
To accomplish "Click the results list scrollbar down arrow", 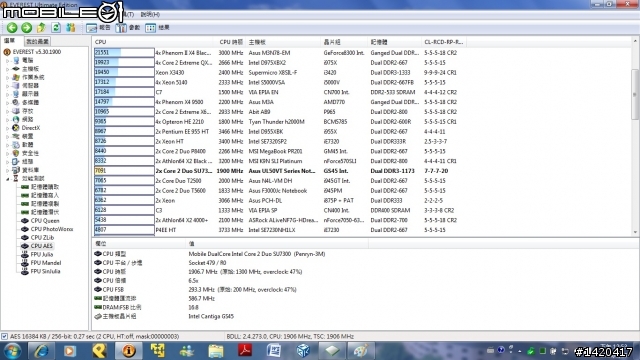I will point(635,232).
